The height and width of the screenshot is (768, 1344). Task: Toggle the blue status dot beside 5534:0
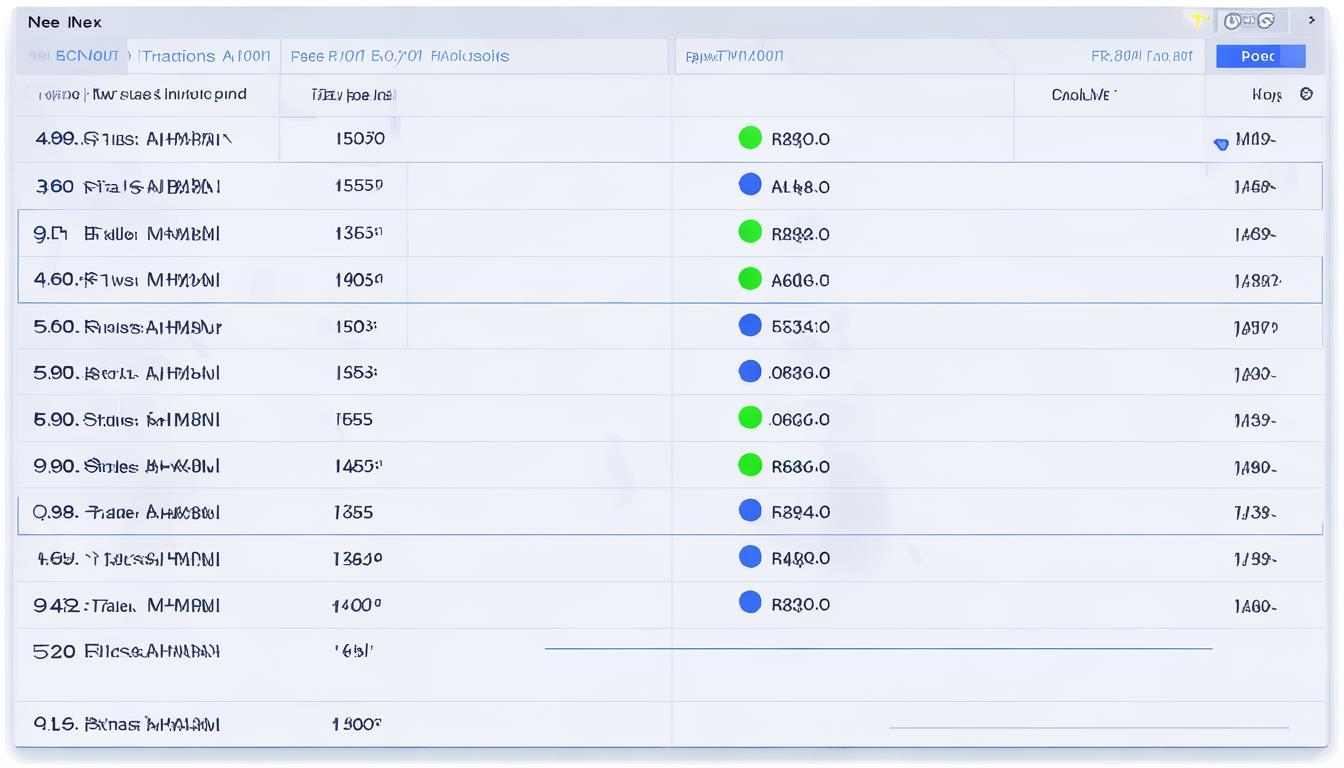tap(750, 325)
